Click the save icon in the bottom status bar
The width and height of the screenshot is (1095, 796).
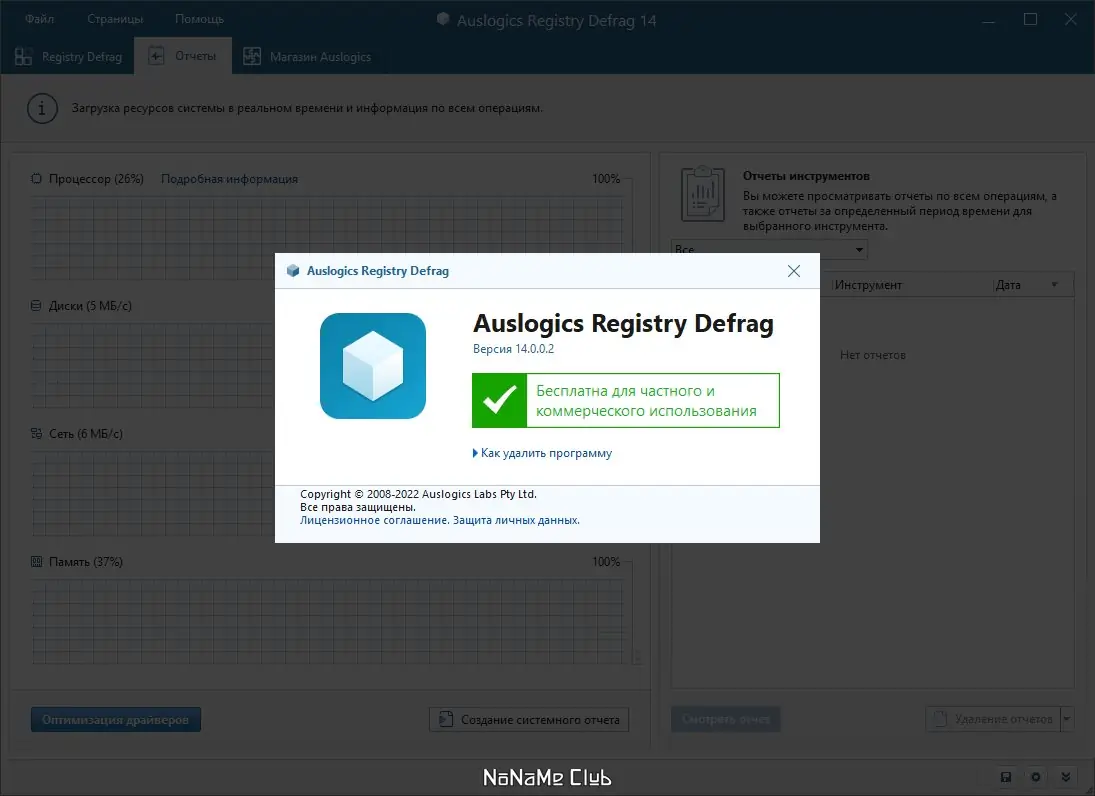pos(1006,776)
